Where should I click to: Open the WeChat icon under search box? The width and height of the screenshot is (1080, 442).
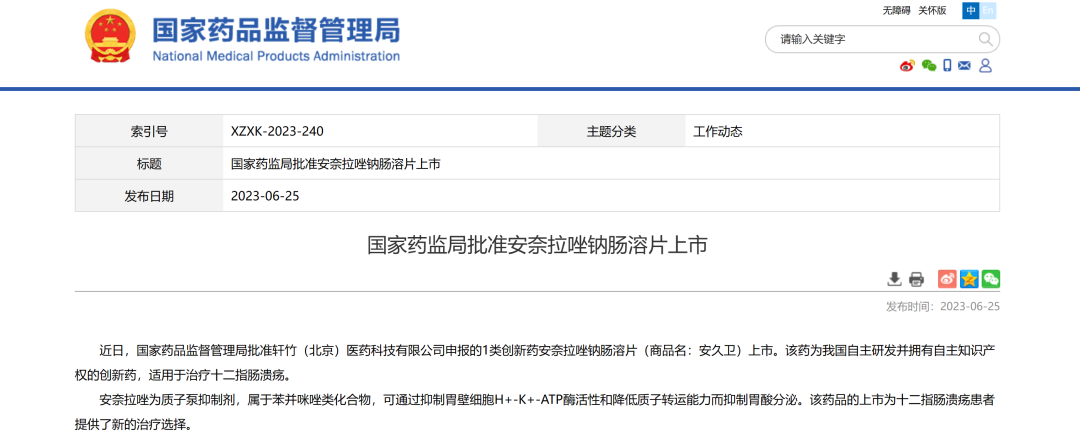[x=929, y=65]
